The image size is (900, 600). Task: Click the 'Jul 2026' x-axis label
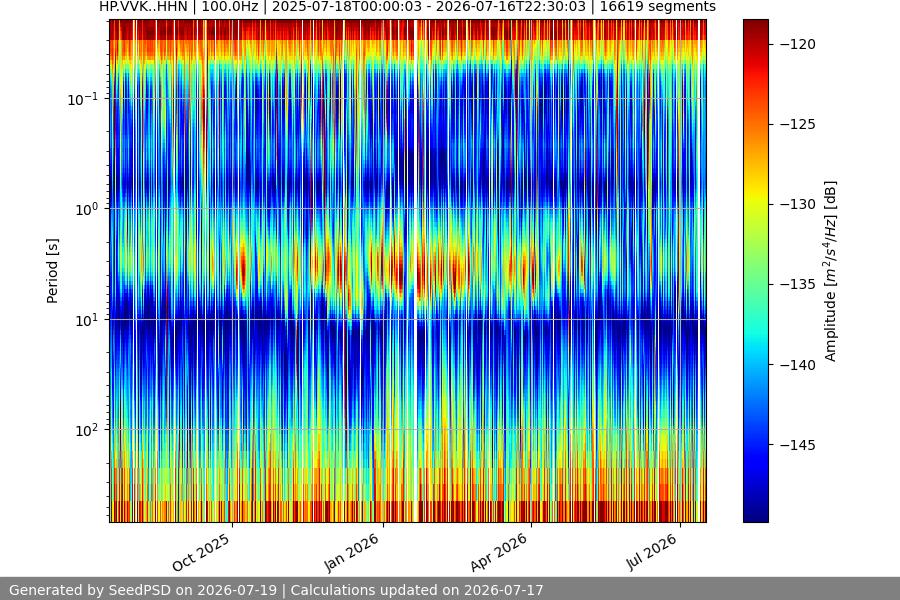point(651,552)
